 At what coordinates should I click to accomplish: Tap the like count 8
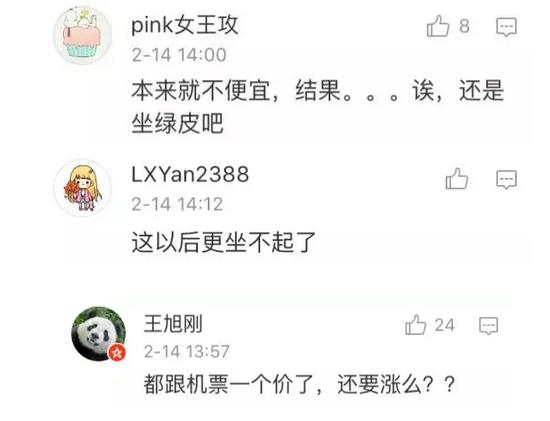click(464, 26)
